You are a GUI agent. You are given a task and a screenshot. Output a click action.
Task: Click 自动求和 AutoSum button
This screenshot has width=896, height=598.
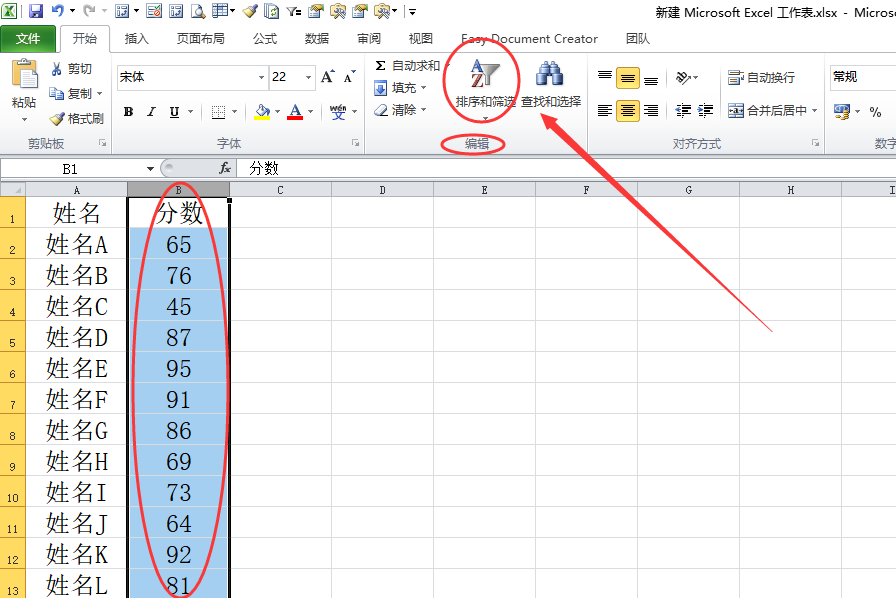point(407,66)
